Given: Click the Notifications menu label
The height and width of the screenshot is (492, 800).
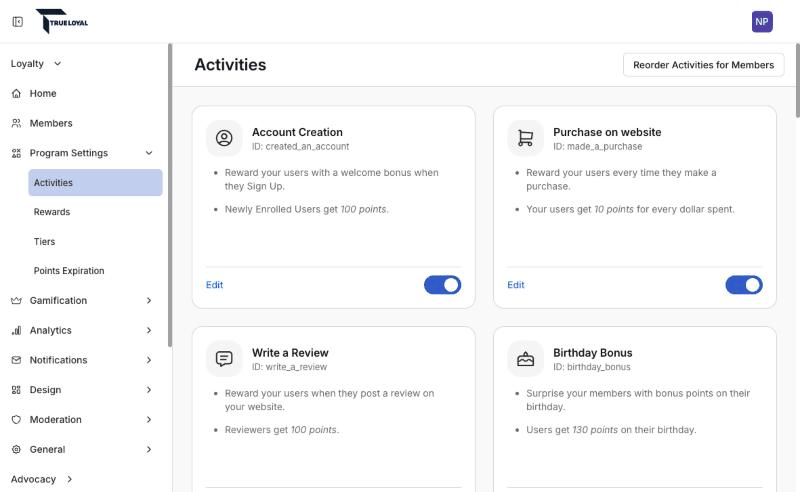Looking at the screenshot, I should pos(58,360).
